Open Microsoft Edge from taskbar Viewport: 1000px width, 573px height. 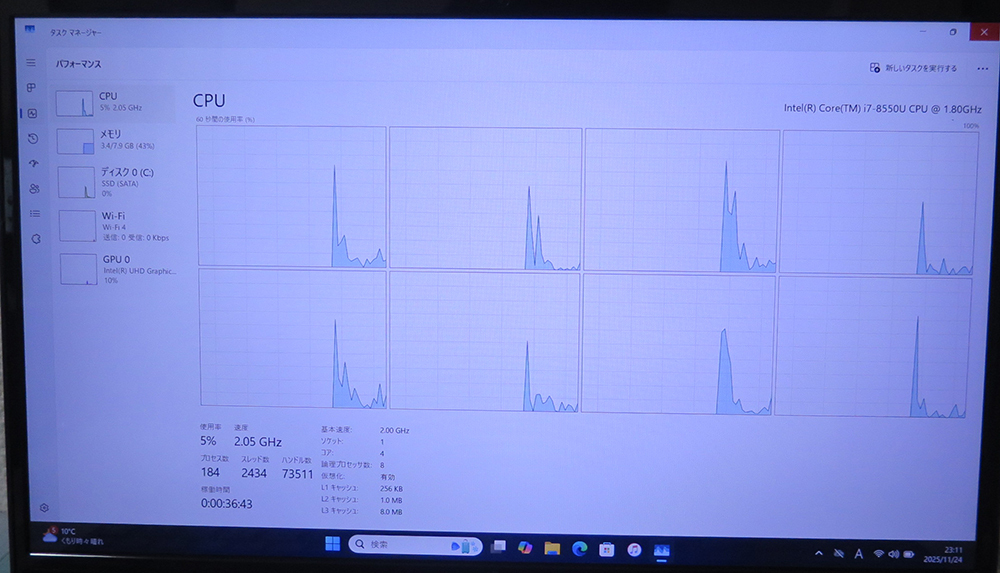(x=579, y=549)
